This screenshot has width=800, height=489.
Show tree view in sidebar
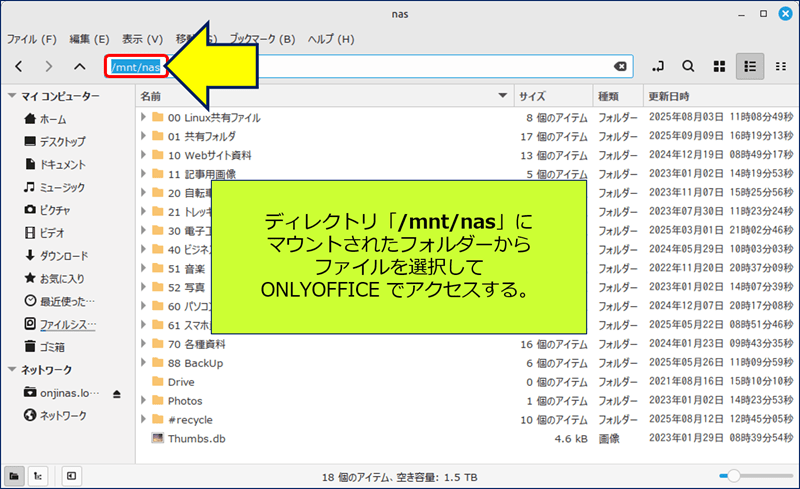tap(37, 475)
